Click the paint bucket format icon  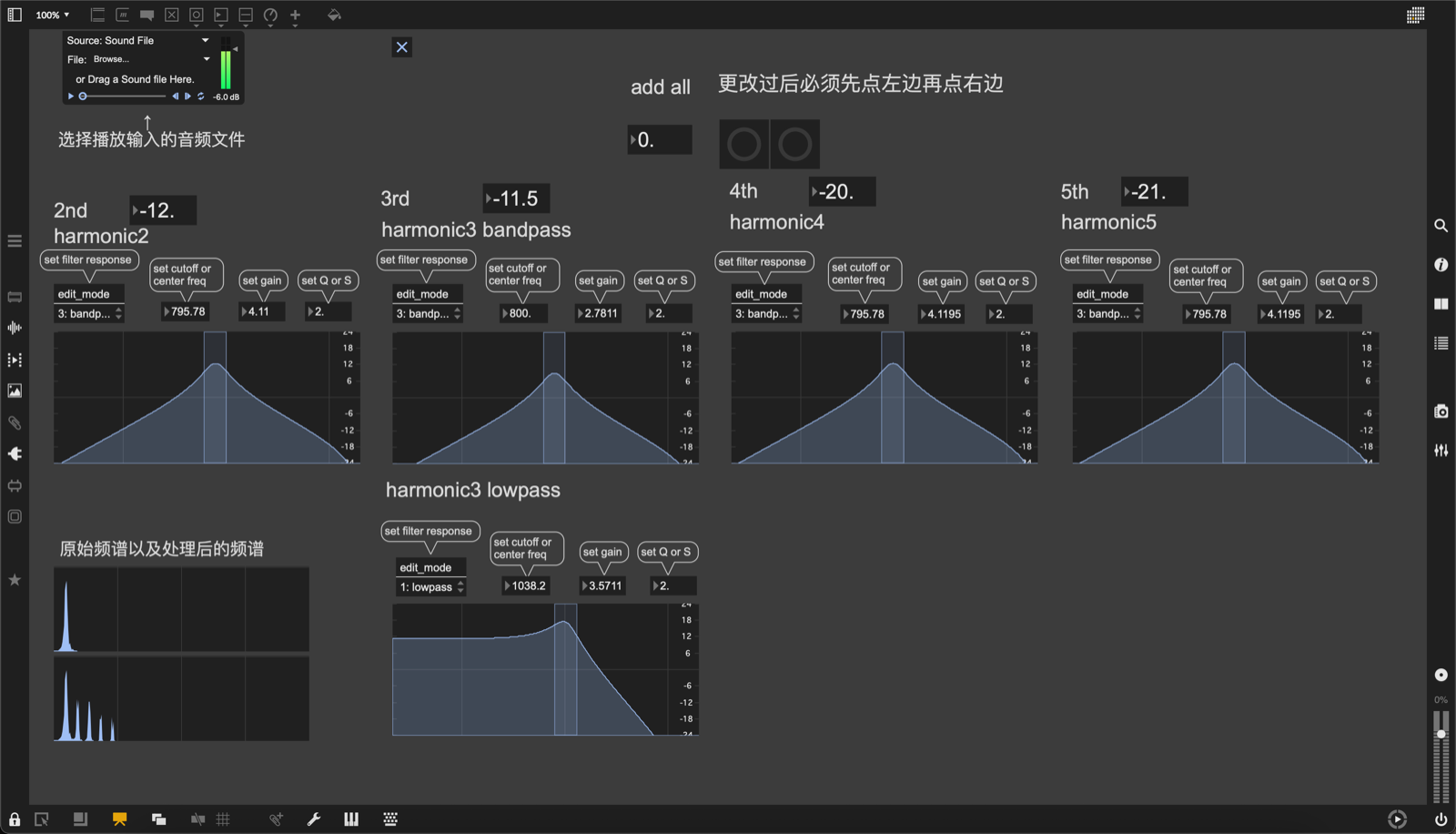click(x=334, y=15)
